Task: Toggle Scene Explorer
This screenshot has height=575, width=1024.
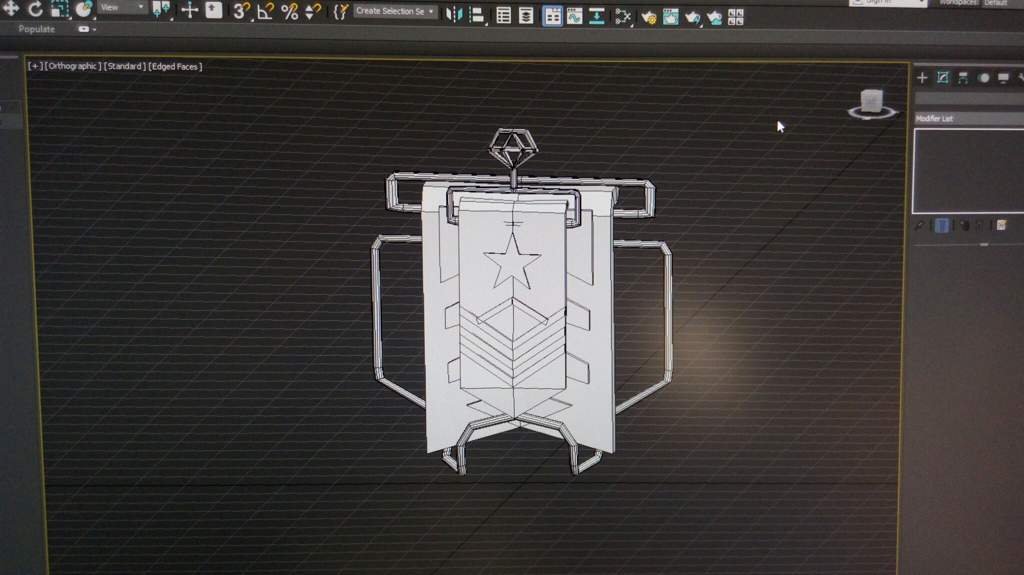Action: point(503,16)
